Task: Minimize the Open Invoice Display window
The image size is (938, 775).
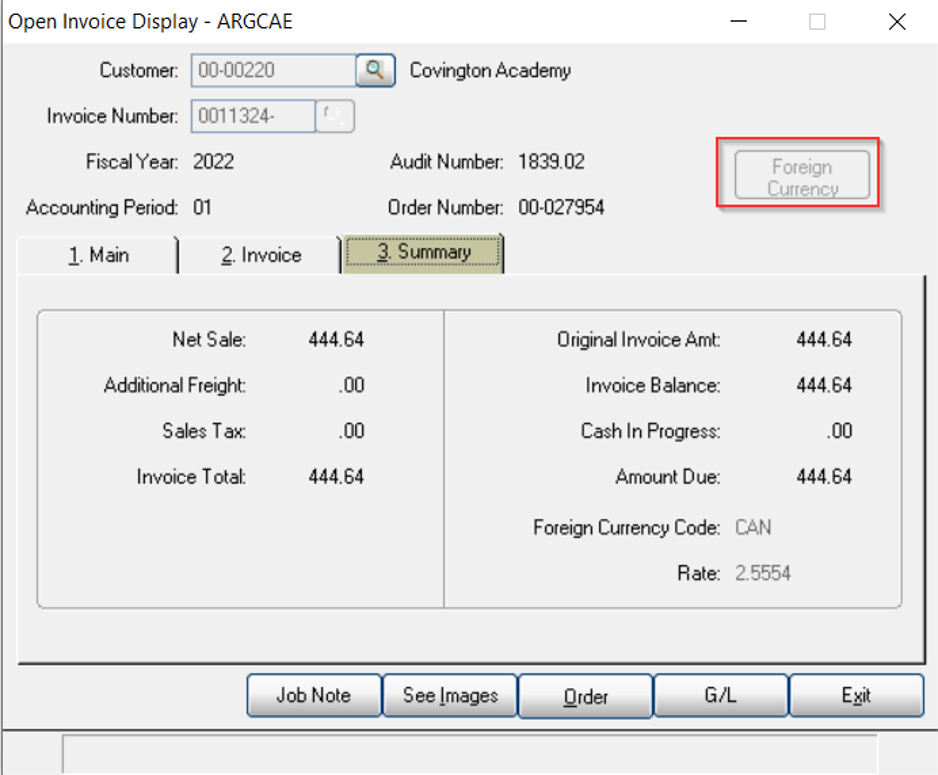Action: click(x=739, y=22)
